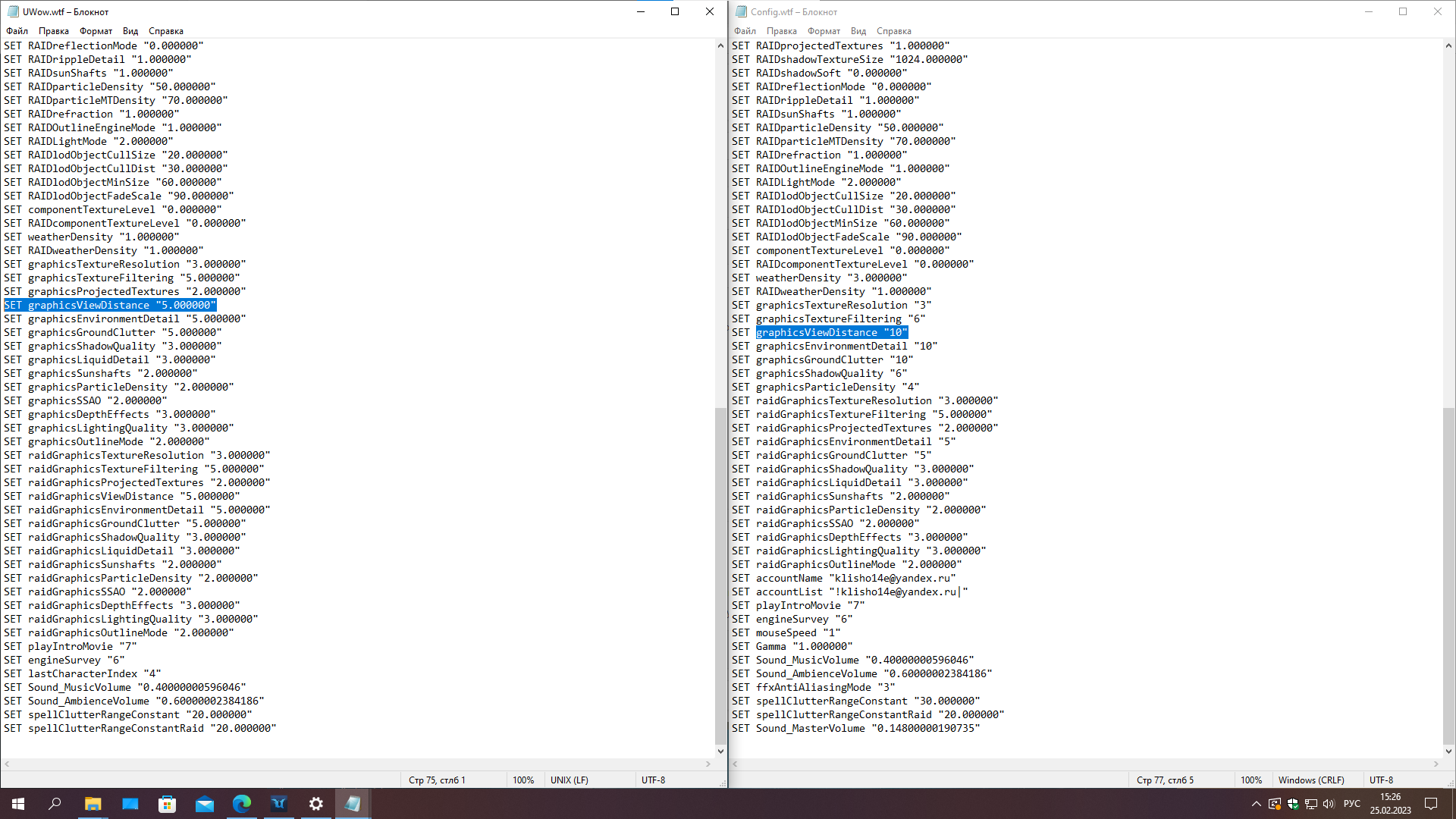
Task: Click Notepad icon on taskbar
Action: [x=353, y=804]
